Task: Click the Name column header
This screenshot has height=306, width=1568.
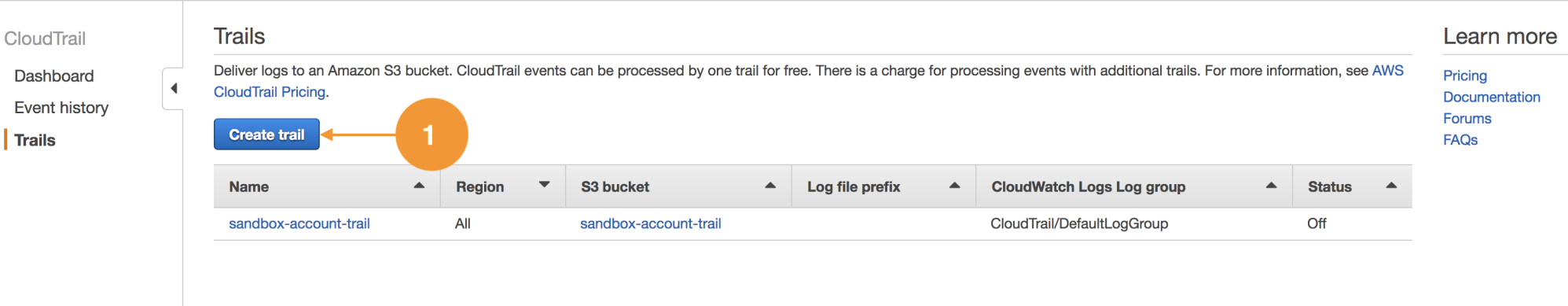Action: (x=249, y=186)
